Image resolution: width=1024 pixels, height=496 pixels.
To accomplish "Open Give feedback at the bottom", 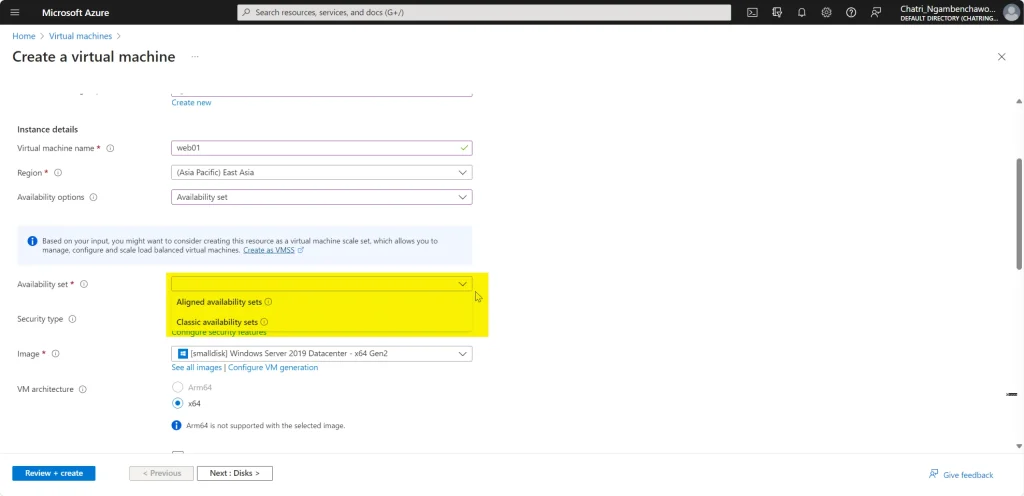I will [x=961, y=474].
